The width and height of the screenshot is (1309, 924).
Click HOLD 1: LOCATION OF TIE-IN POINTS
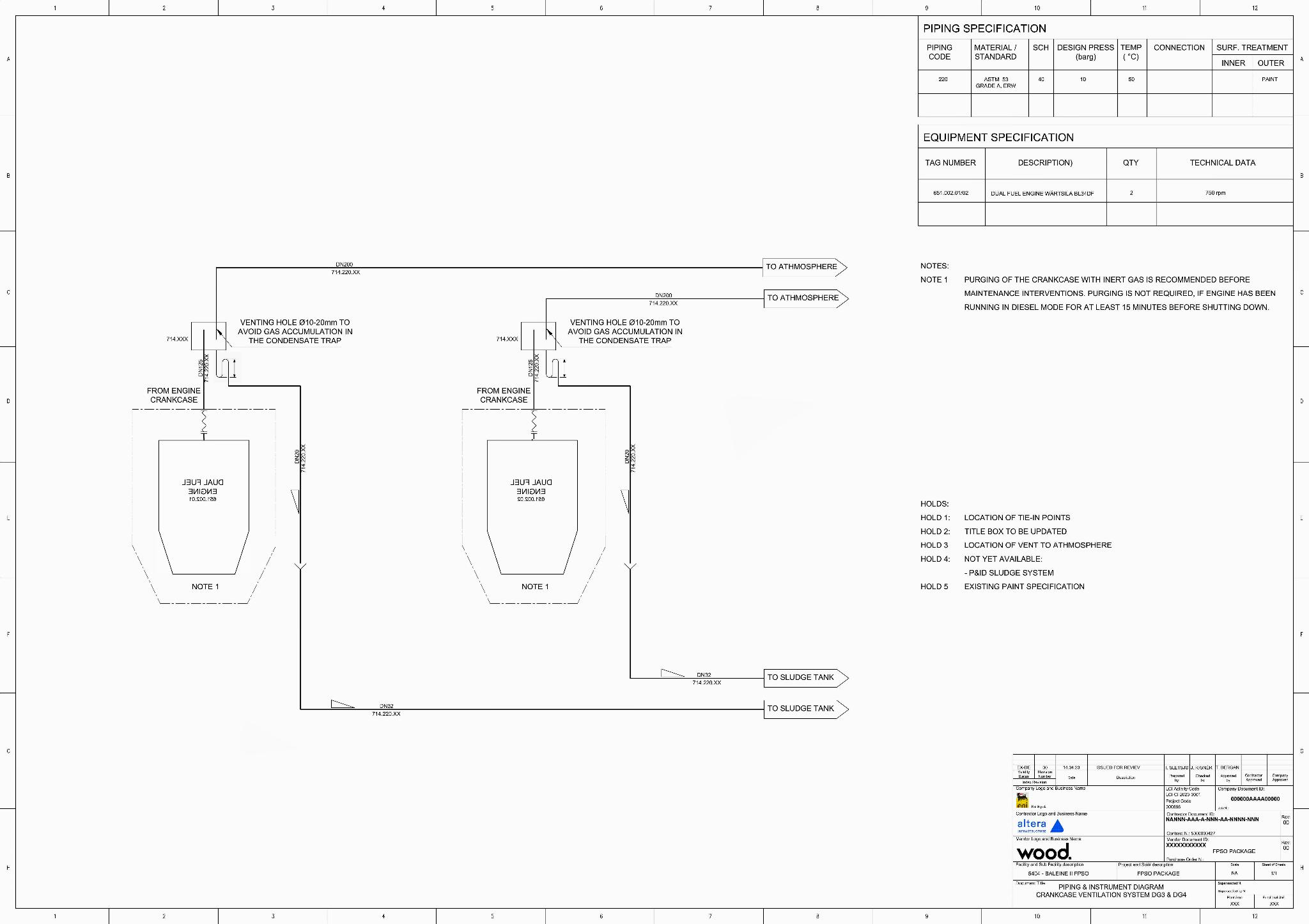click(995, 518)
